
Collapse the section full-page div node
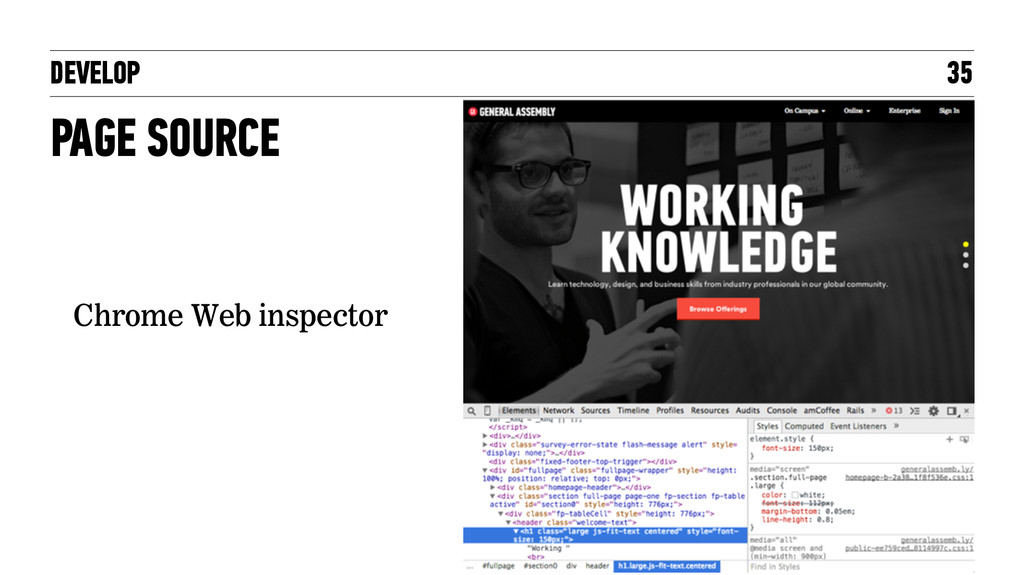(x=493, y=496)
